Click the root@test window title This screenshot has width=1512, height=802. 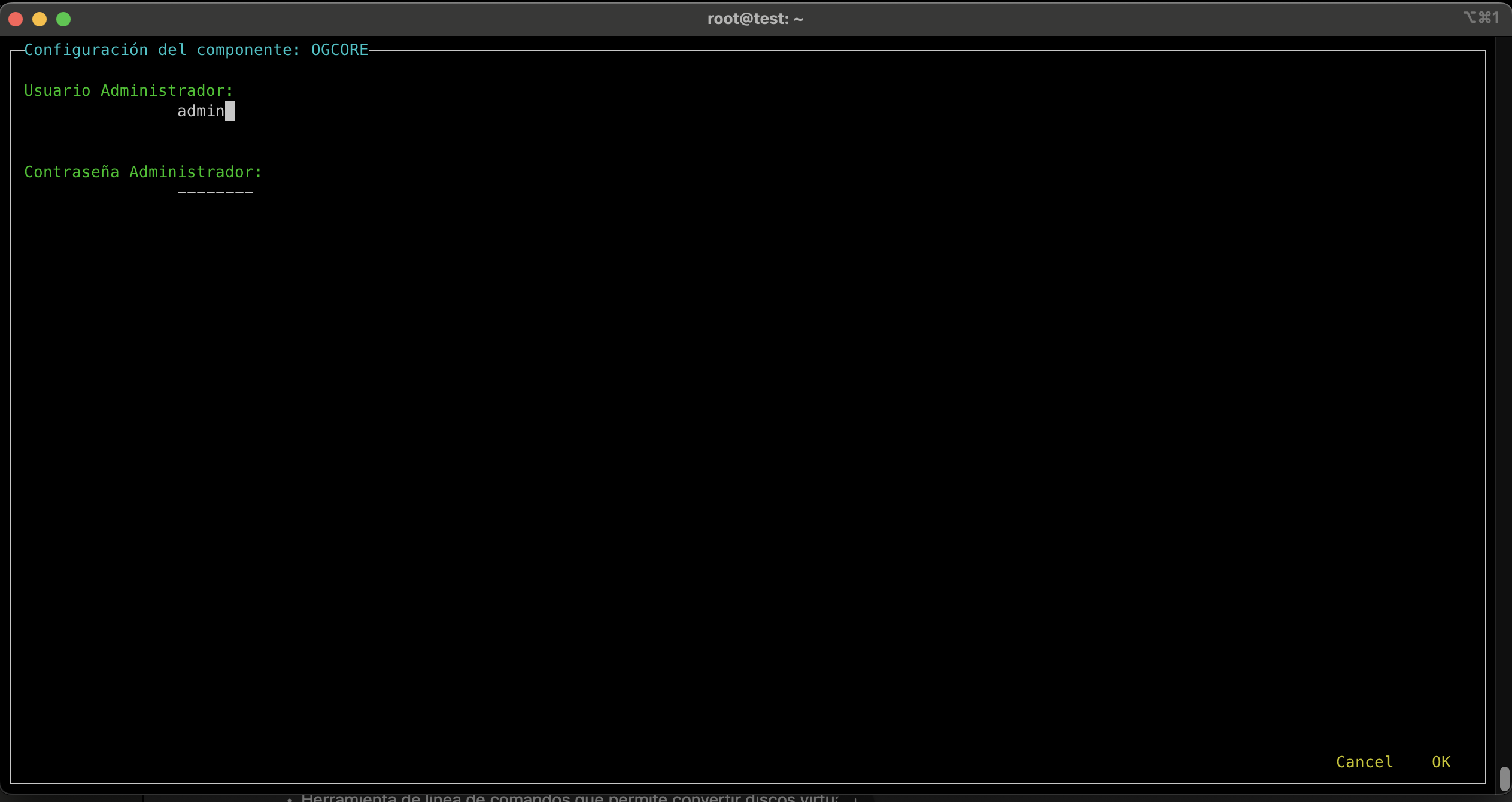point(755,19)
